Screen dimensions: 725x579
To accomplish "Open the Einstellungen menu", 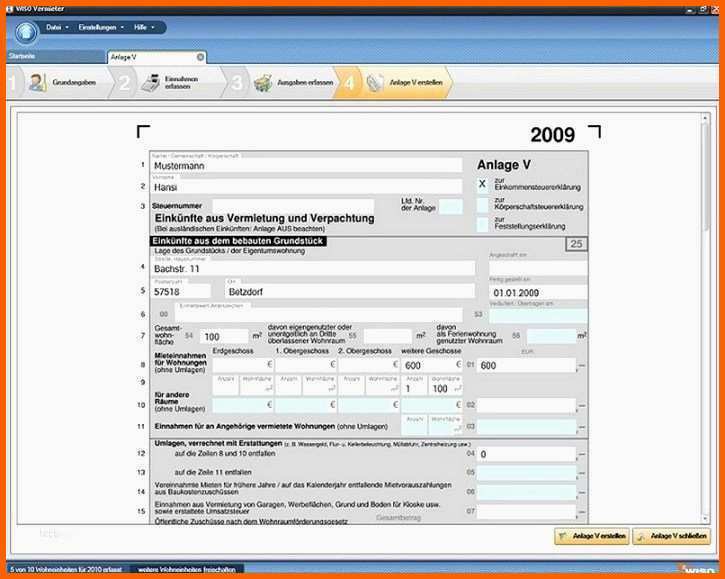I will pos(101,27).
